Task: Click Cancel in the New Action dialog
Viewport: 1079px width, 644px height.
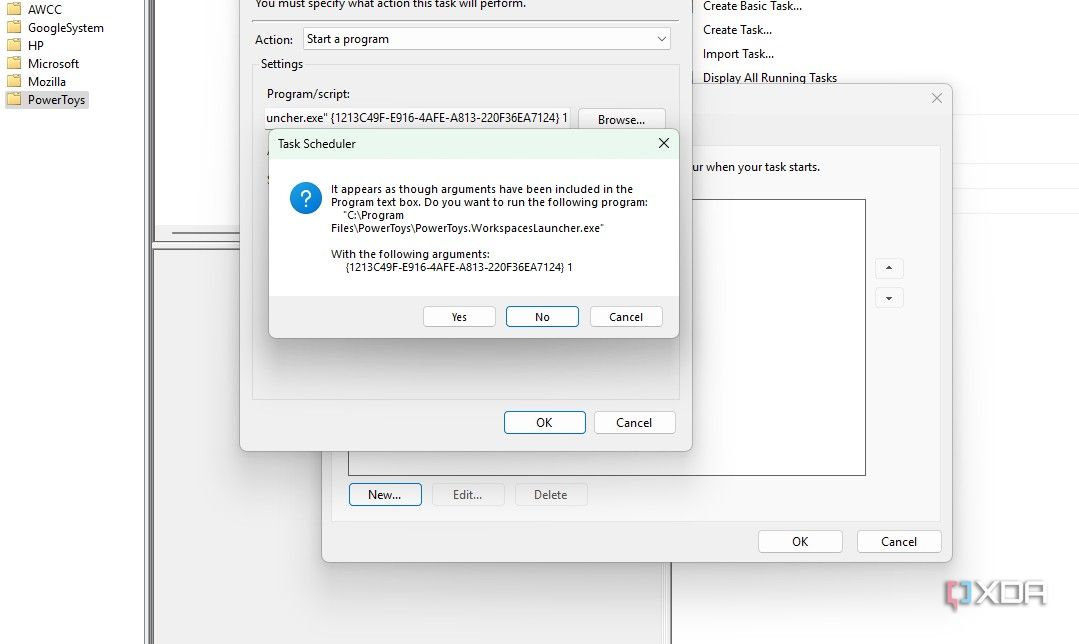Action: point(634,422)
